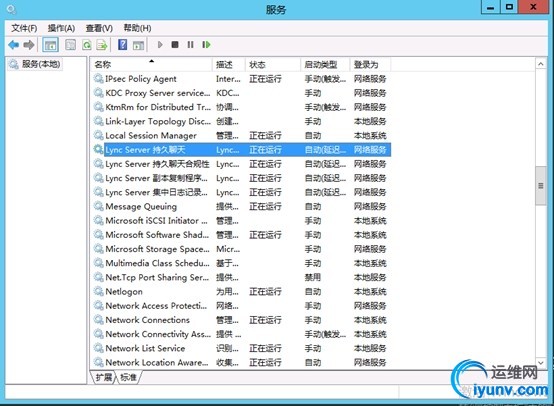Image resolution: width=554 pixels, height=406 pixels.
Task: Click the Back arrow toolbar icon
Action: (13, 45)
